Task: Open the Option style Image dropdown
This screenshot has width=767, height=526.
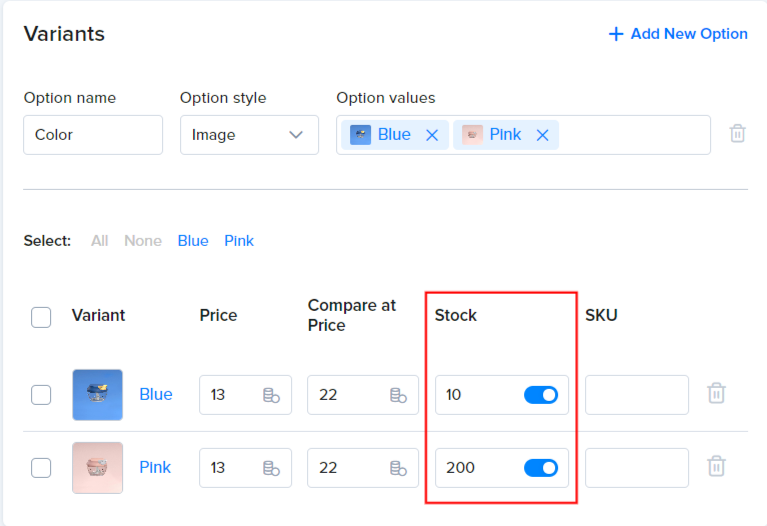Action: click(x=249, y=135)
